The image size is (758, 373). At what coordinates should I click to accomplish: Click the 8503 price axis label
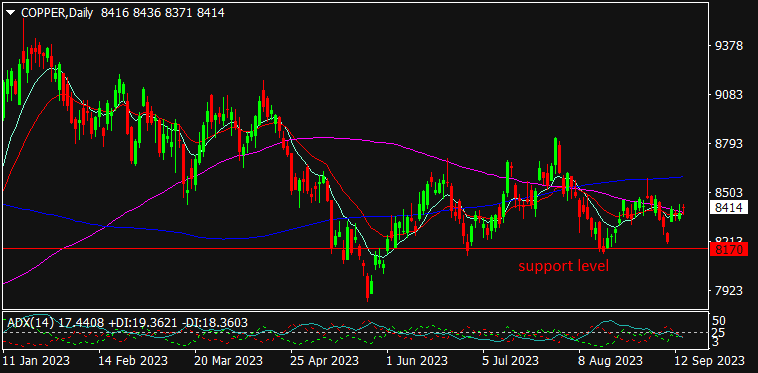pyautogui.click(x=729, y=192)
